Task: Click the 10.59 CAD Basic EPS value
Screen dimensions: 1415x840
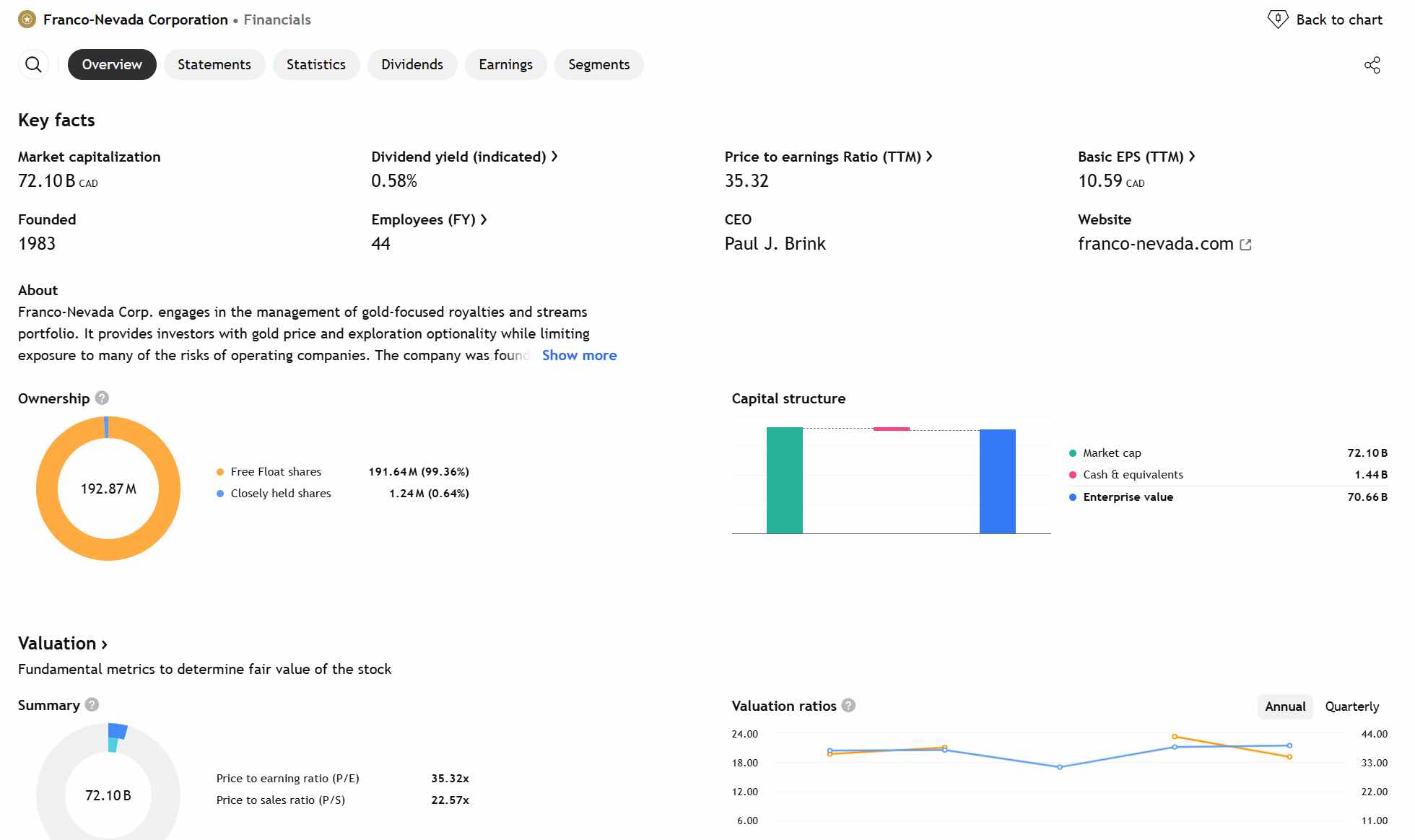Action: (x=1111, y=181)
